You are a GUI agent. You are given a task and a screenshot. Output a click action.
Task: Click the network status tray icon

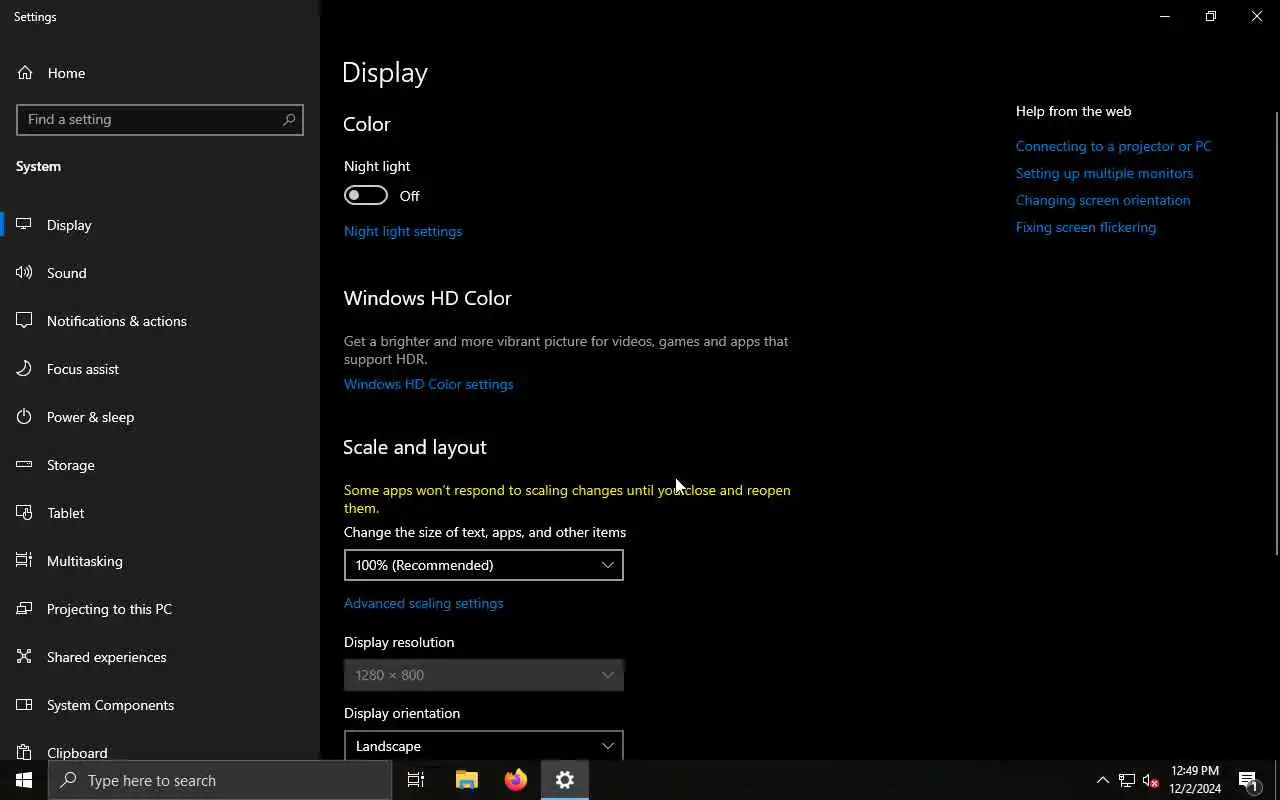coord(1127,780)
